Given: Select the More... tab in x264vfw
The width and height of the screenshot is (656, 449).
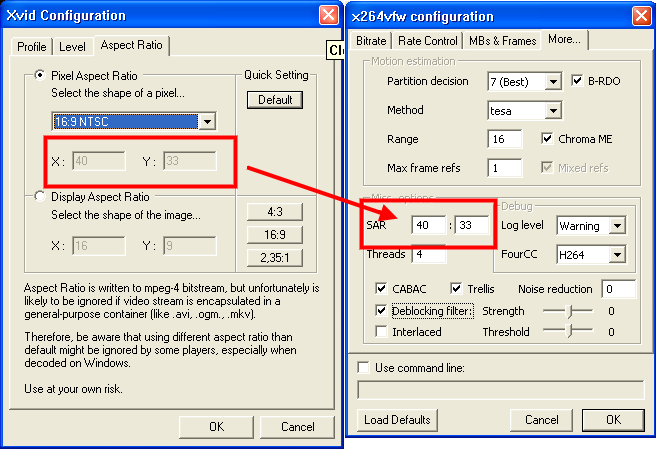Looking at the screenshot, I should (564, 39).
